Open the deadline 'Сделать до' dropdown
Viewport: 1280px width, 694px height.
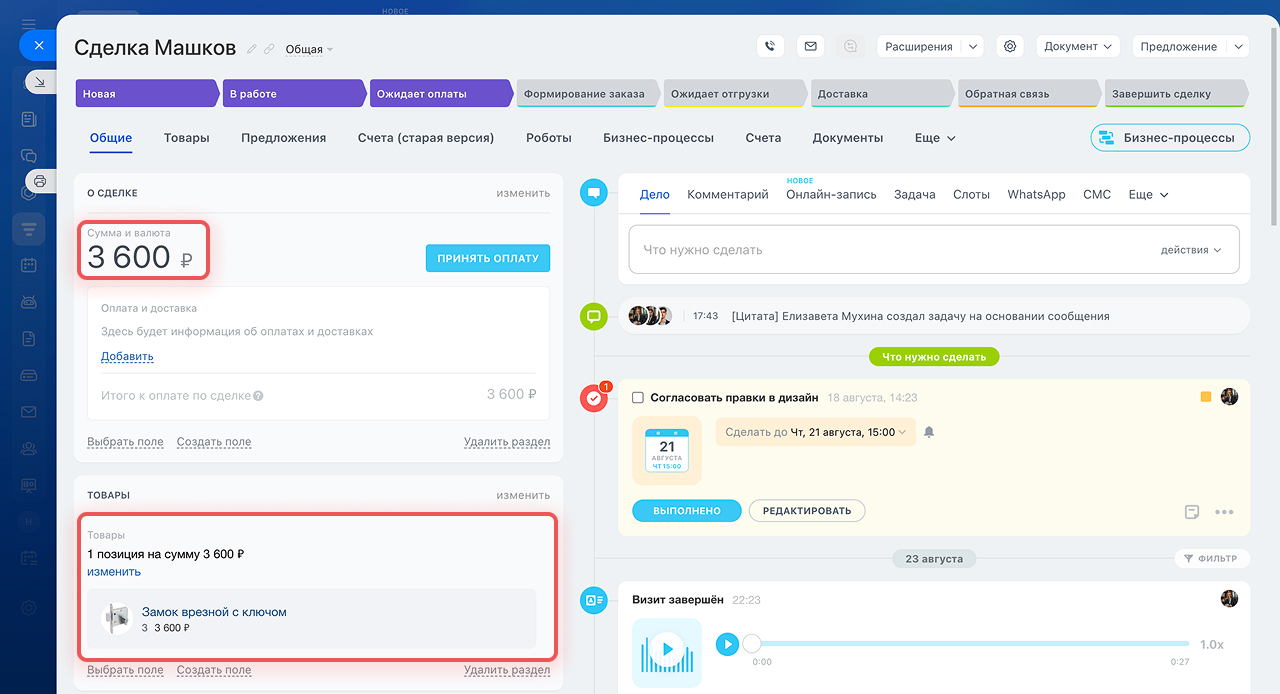coord(815,432)
